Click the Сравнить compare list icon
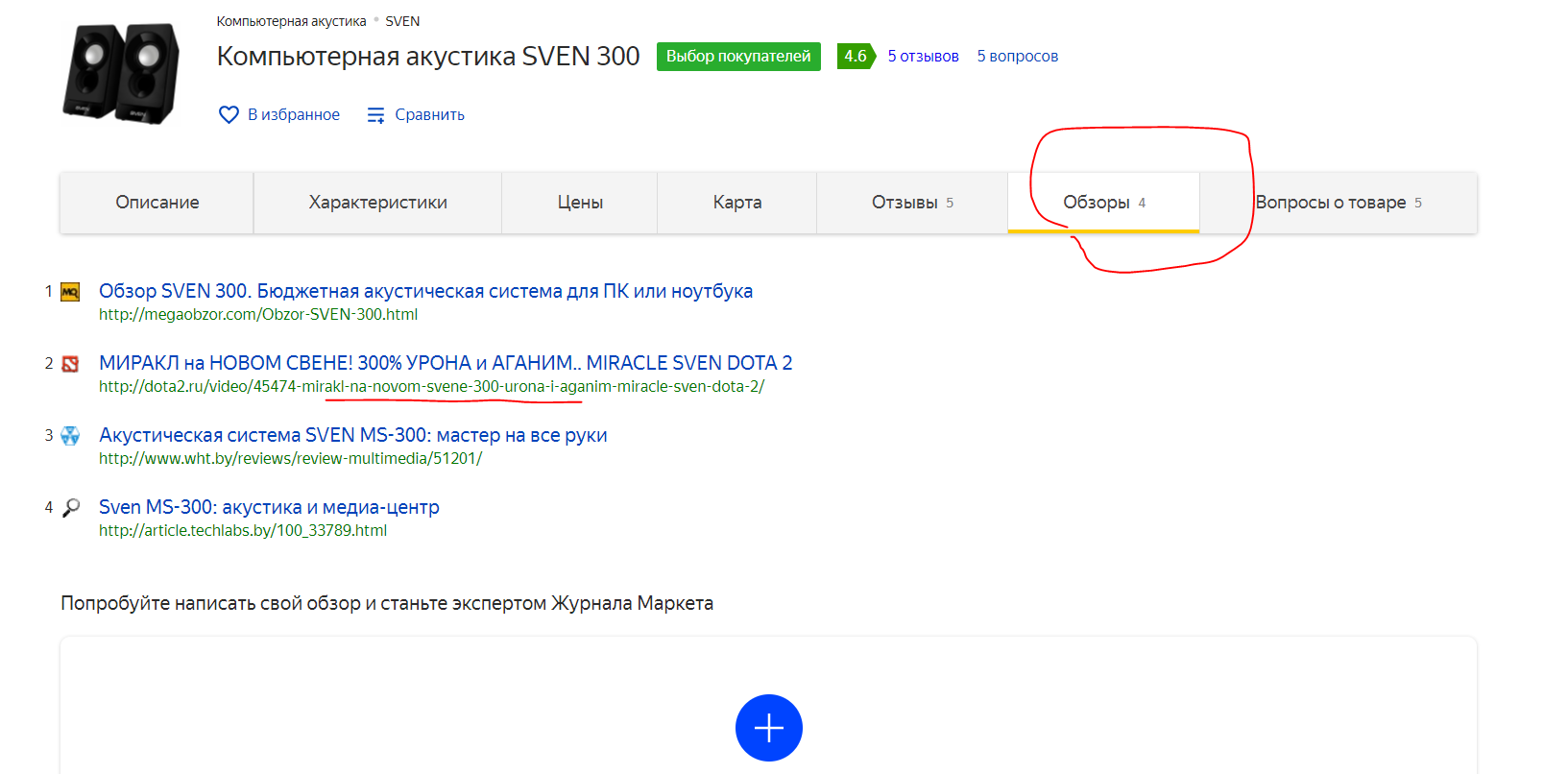Image resolution: width=1568 pixels, height=774 pixels. (375, 115)
